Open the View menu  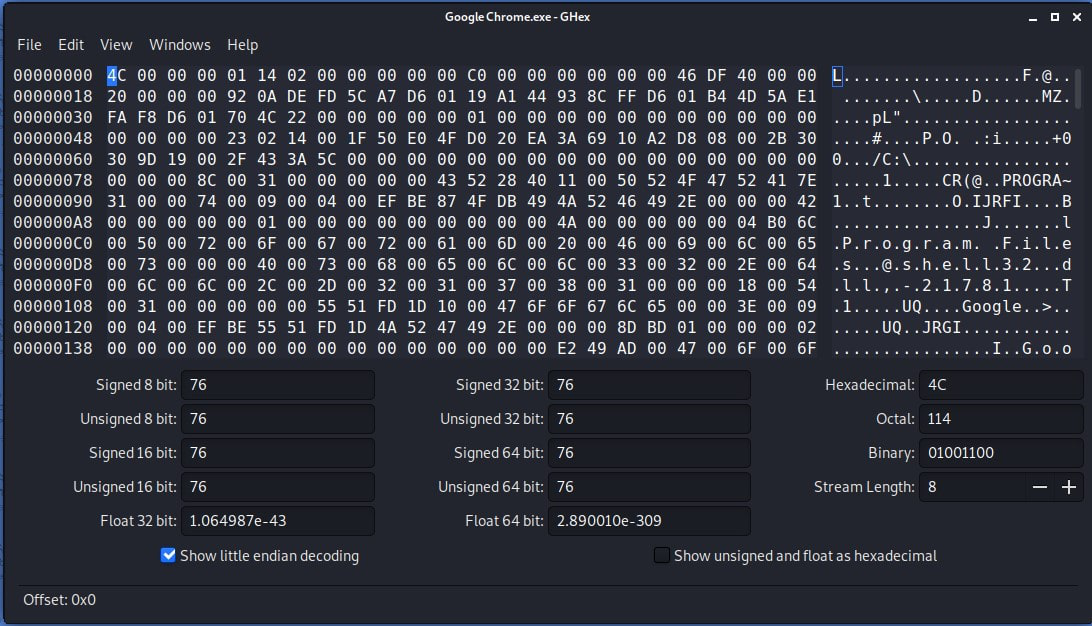pos(116,45)
